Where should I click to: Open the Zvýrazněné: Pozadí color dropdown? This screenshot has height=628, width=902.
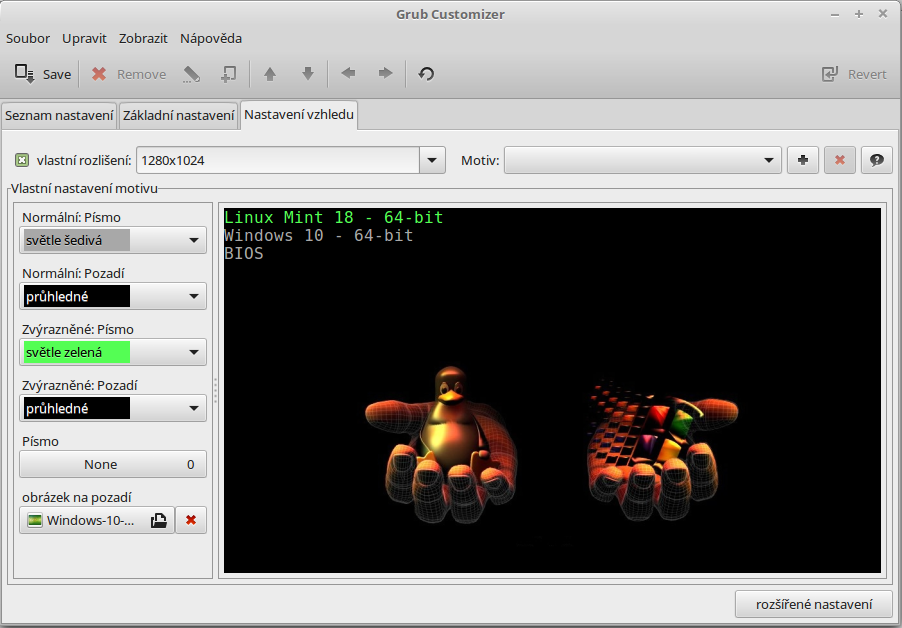[112, 408]
